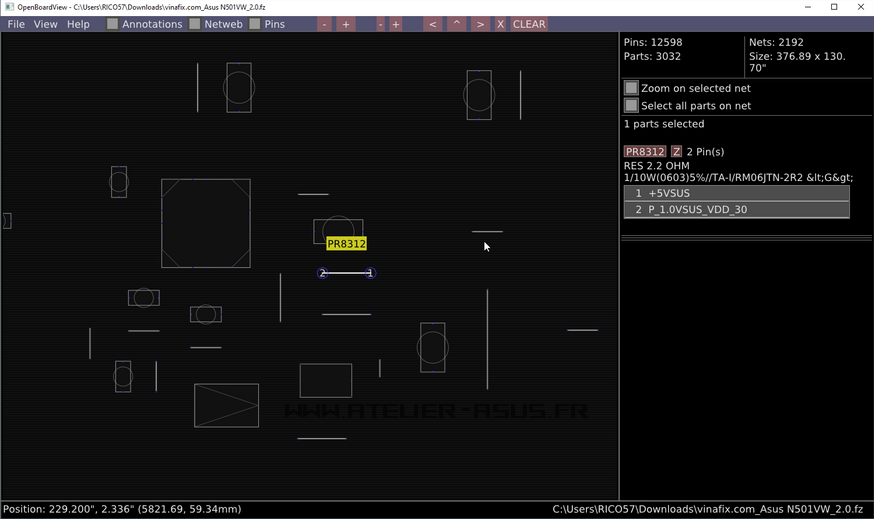The image size is (874, 519).
Task: Toggle the Pins checkbox
Action: (255, 24)
